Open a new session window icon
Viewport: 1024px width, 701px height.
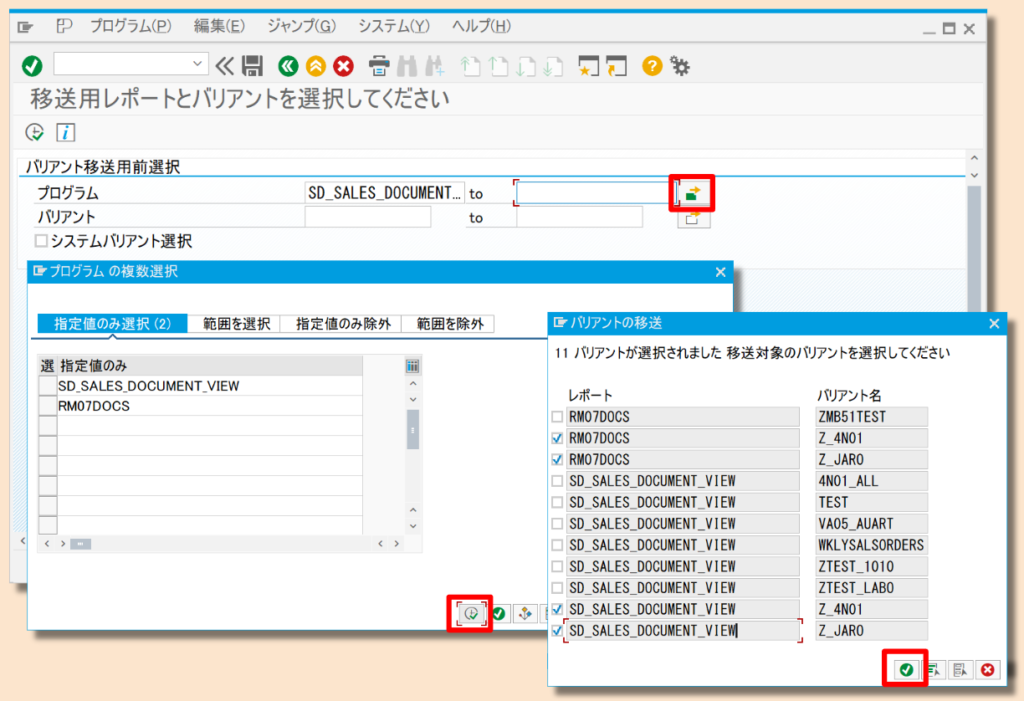click(588, 65)
